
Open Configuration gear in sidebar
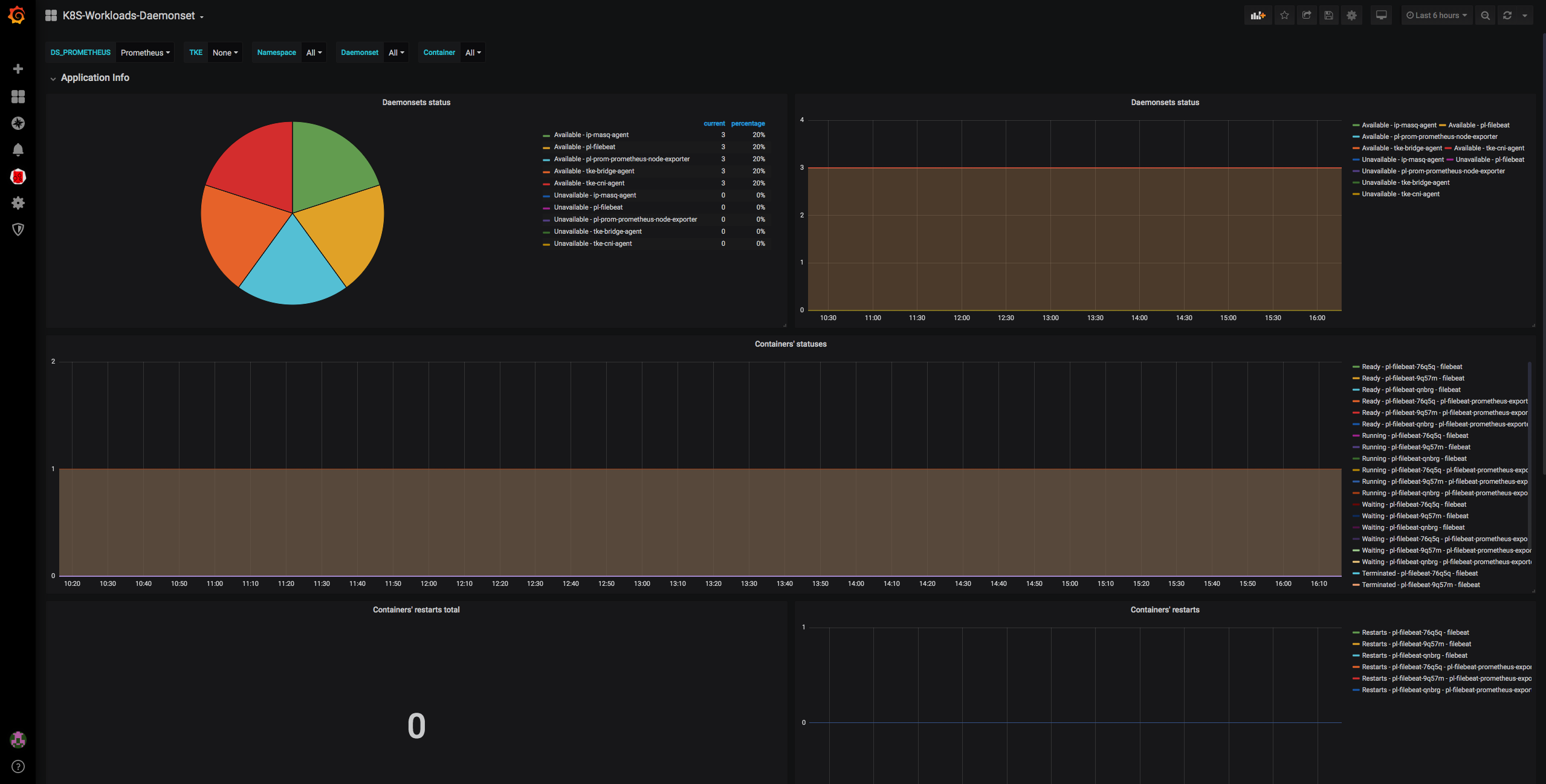point(18,203)
